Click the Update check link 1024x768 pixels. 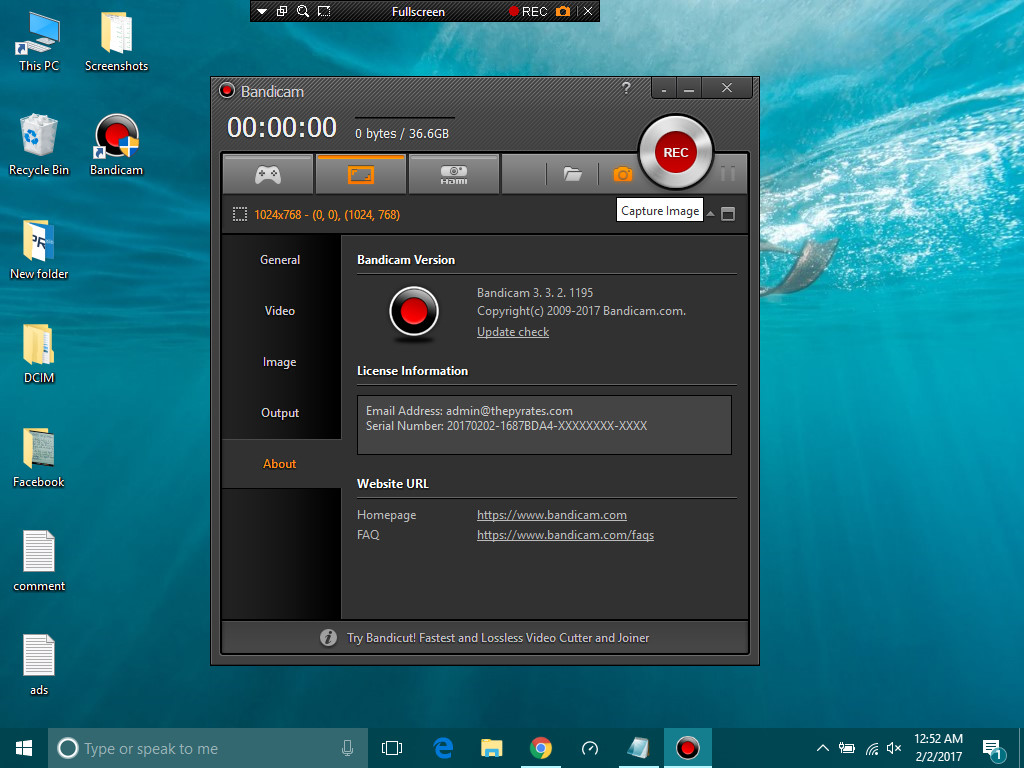pyautogui.click(x=513, y=332)
